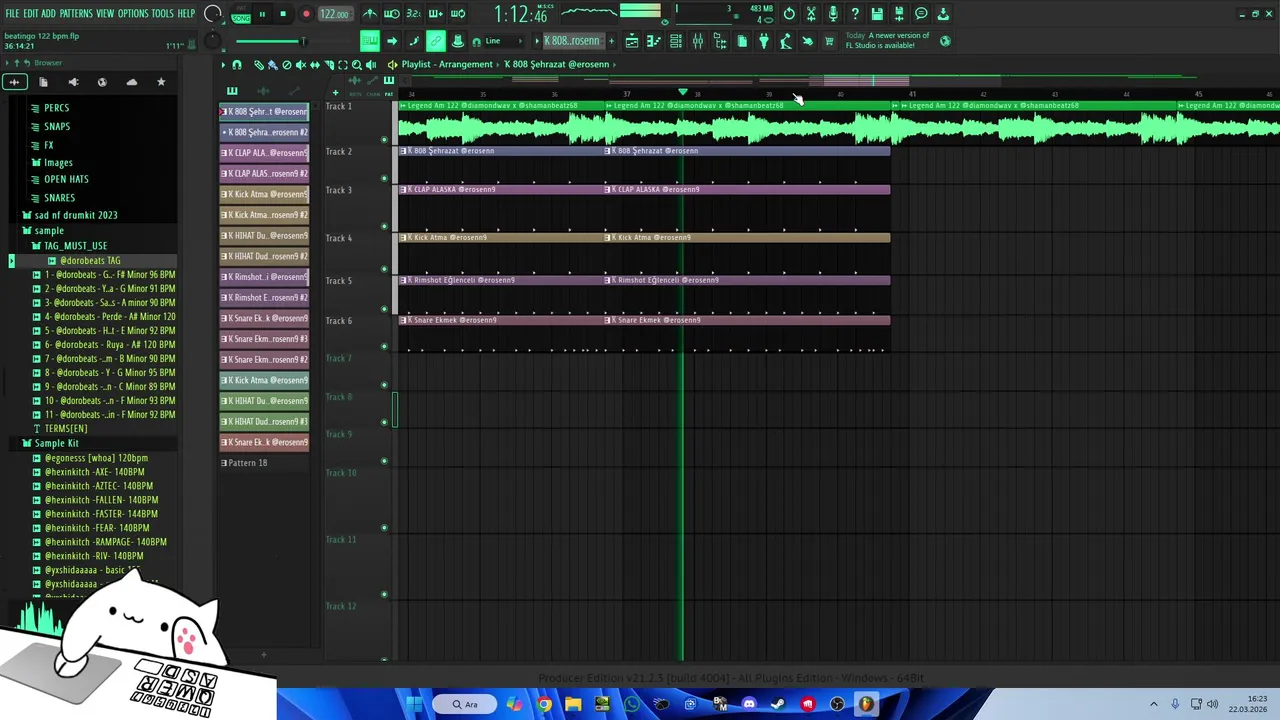1280x720 pixels.
Task: Open the Playlist view button
Action: (632, 41)
